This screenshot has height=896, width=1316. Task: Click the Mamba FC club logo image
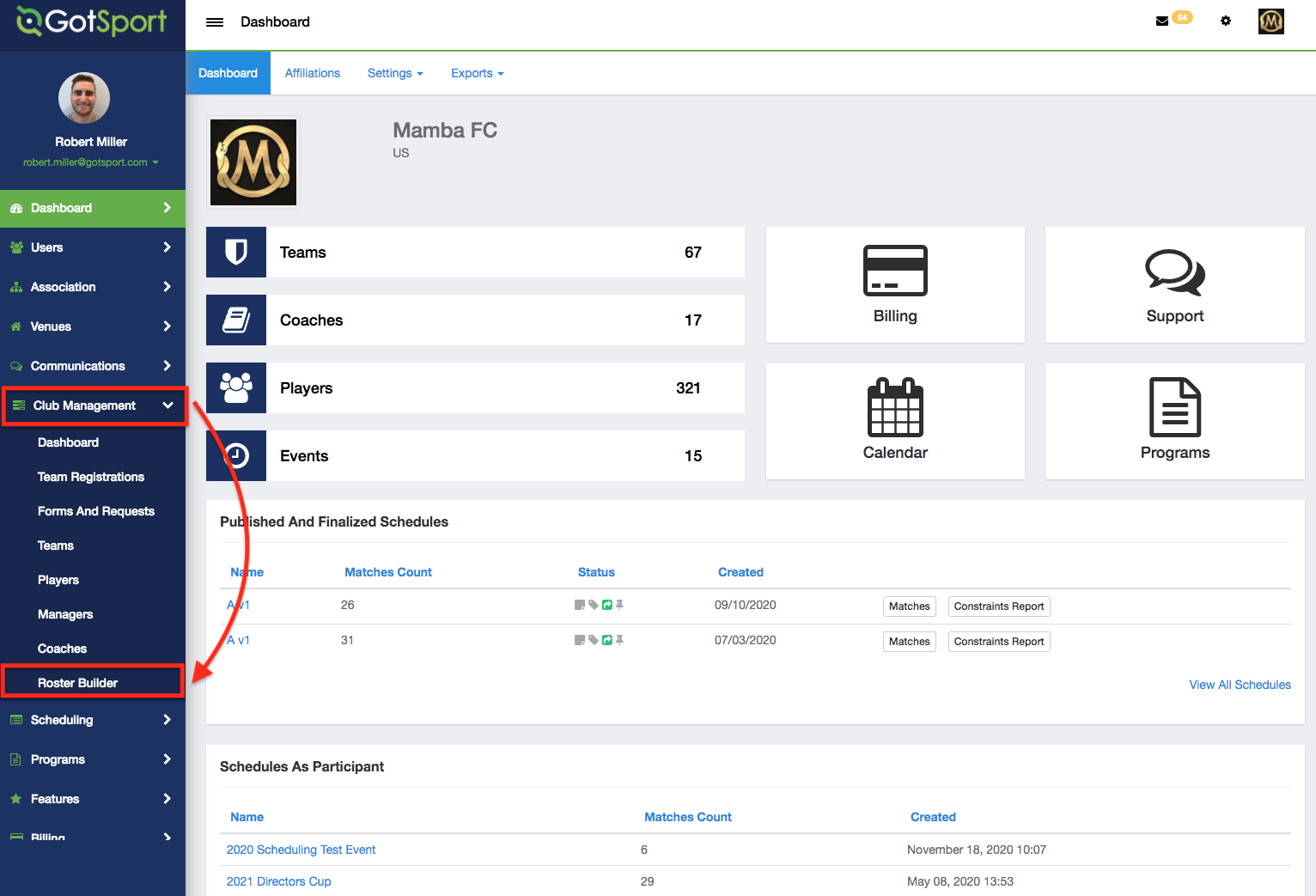click(x=253, y=162)
